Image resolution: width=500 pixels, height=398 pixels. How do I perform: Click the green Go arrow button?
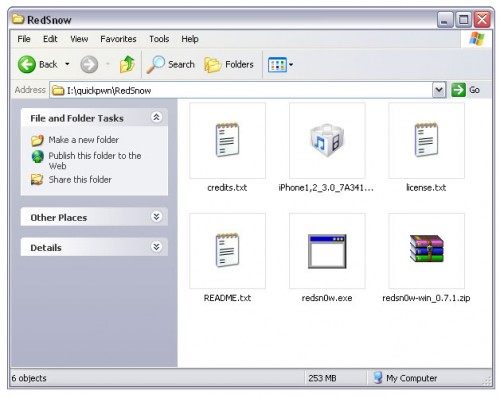(x=458, y=90)
